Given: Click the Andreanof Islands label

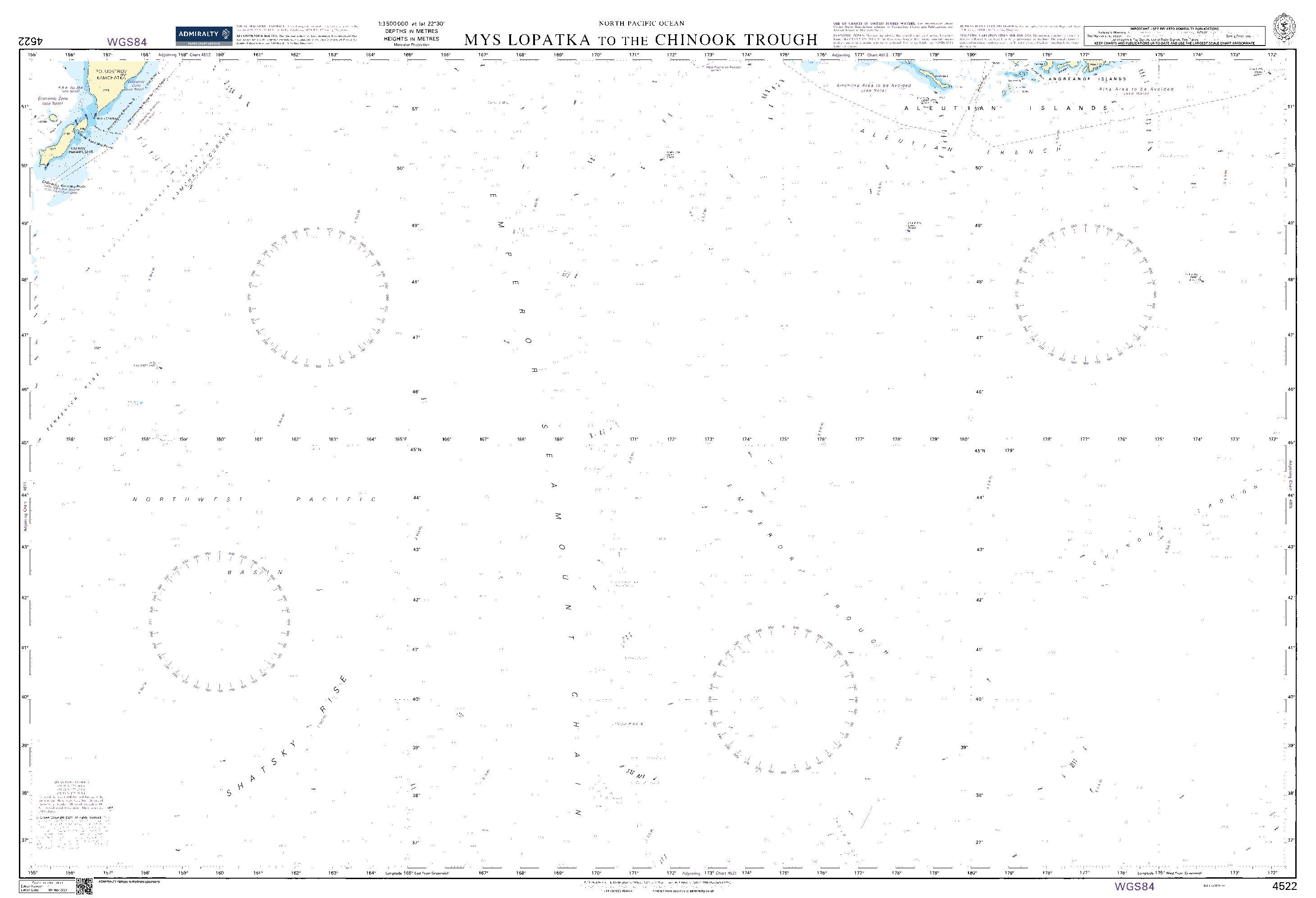Looking at the screenshot, I should [1087, 79].
